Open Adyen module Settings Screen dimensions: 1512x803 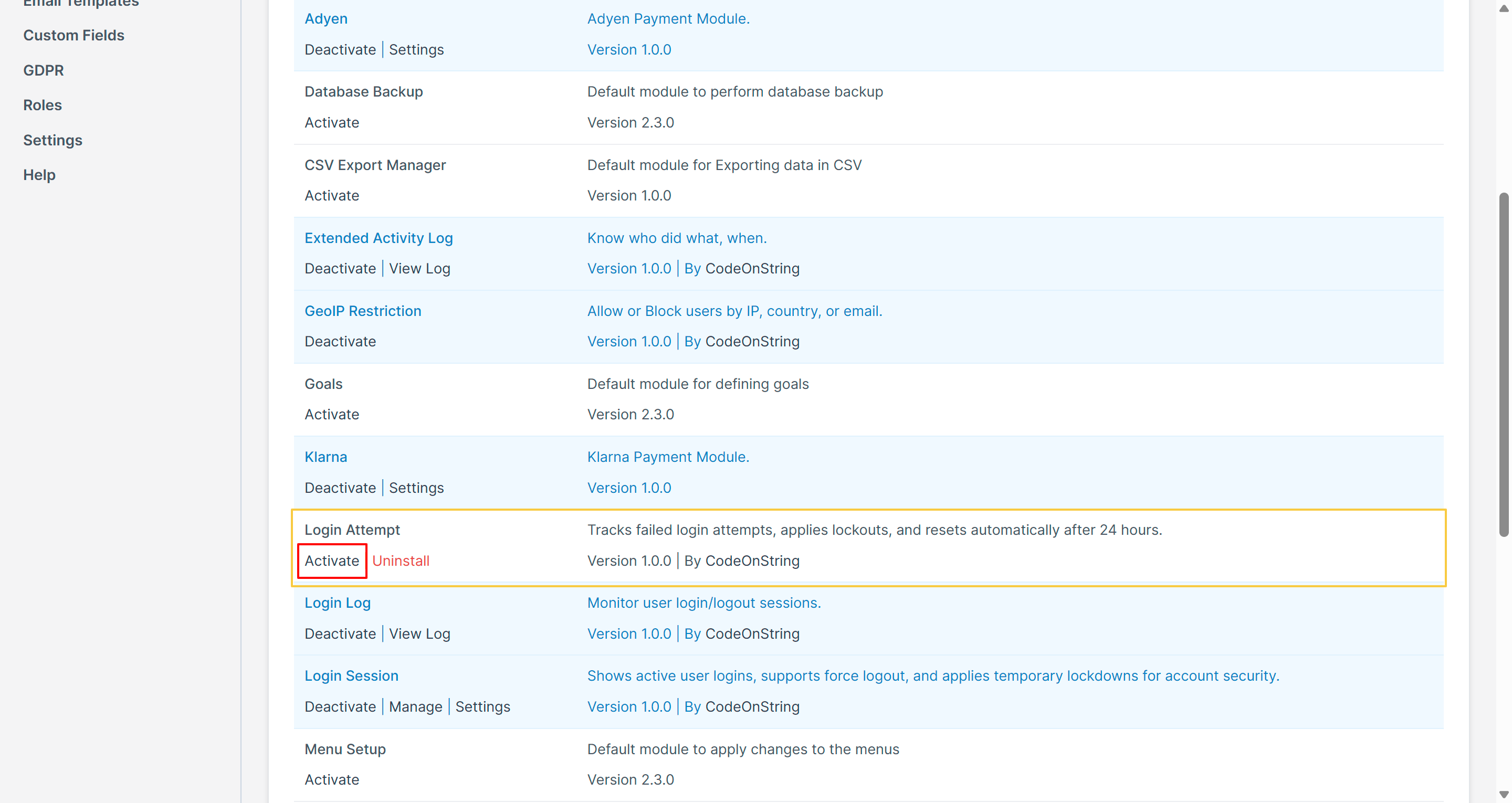[416, 50]
